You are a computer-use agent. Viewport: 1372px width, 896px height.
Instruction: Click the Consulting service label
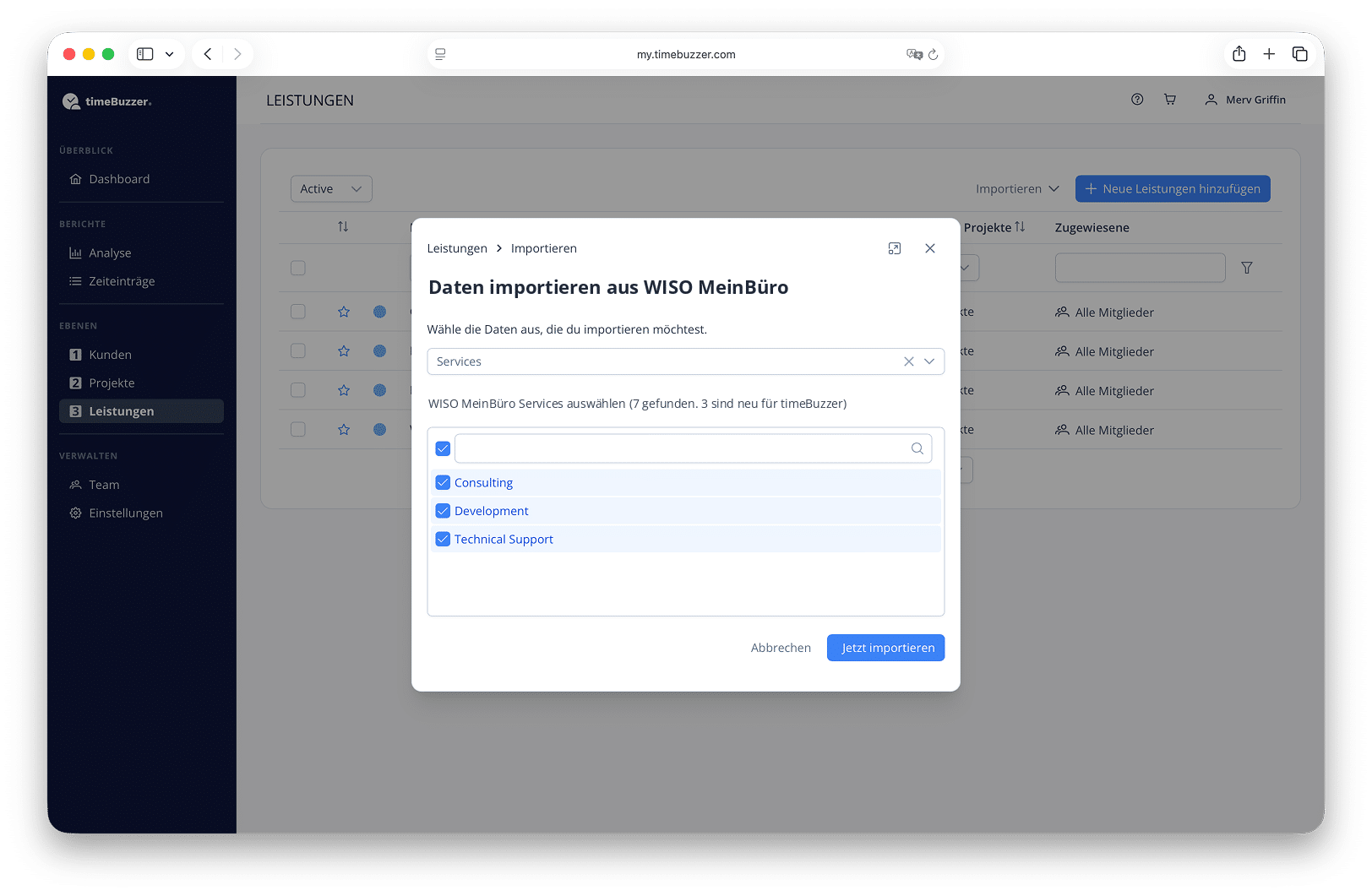pos(483,483)
